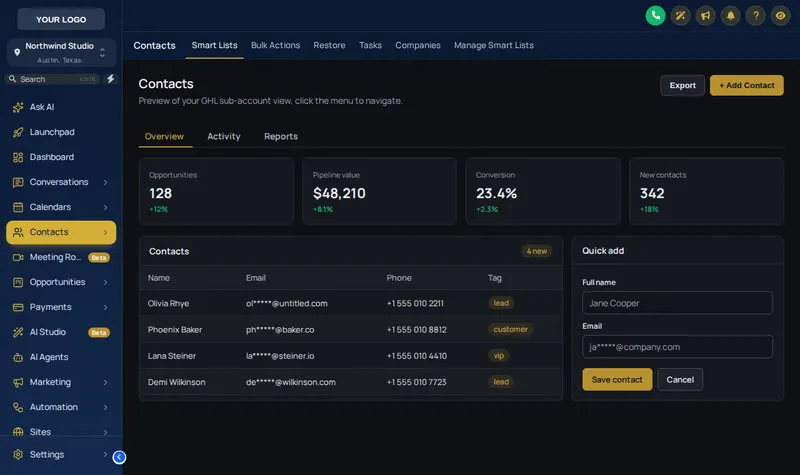This screenshot has width=800, height=475.
Task: Click the Automation workflow icon
Action: click(18, 407)
